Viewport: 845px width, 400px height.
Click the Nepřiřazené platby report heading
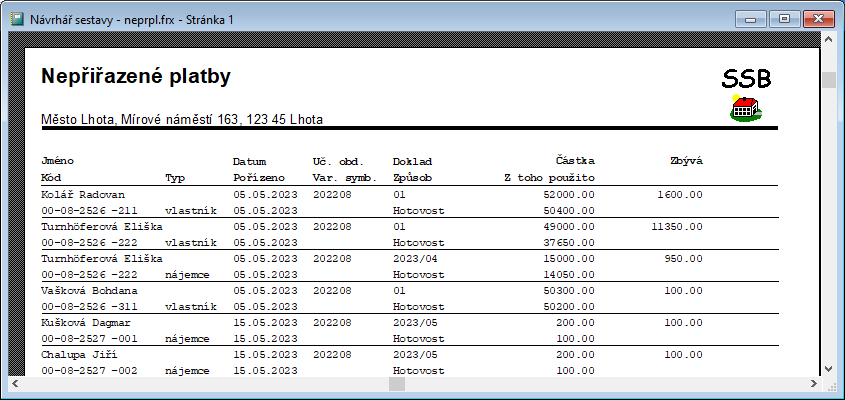(136, 76)
